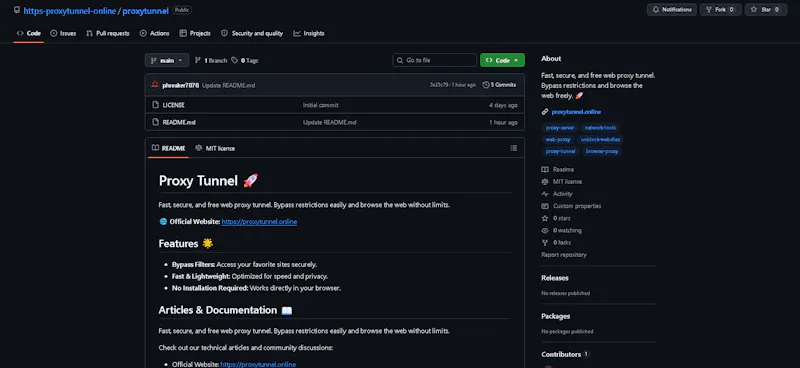Open Readme link in About sidebar
This screenshot has height=368, width=800.
point(557,169)
